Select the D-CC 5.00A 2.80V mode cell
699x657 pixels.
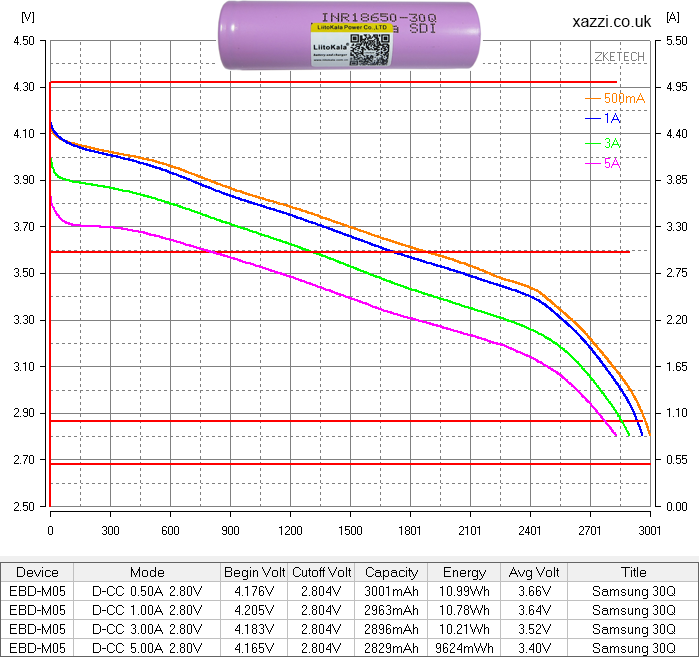(147, 648)
